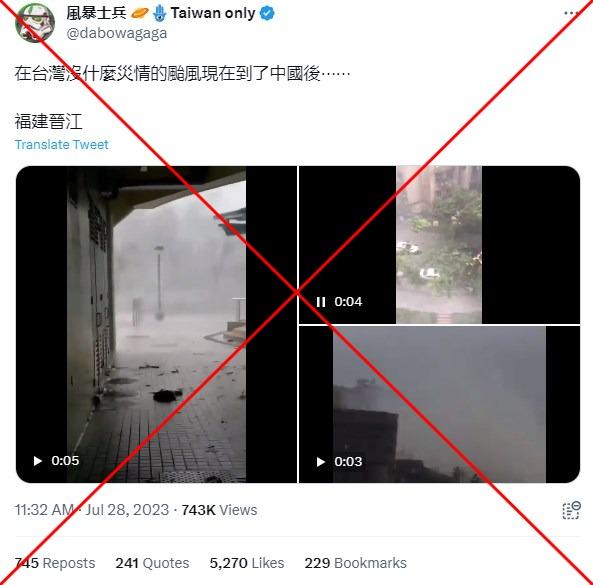Image resolution: width=593 pixels, height=585 pixels.
Task: Open the 229 Bookmarks count
Action: [355, 563]
